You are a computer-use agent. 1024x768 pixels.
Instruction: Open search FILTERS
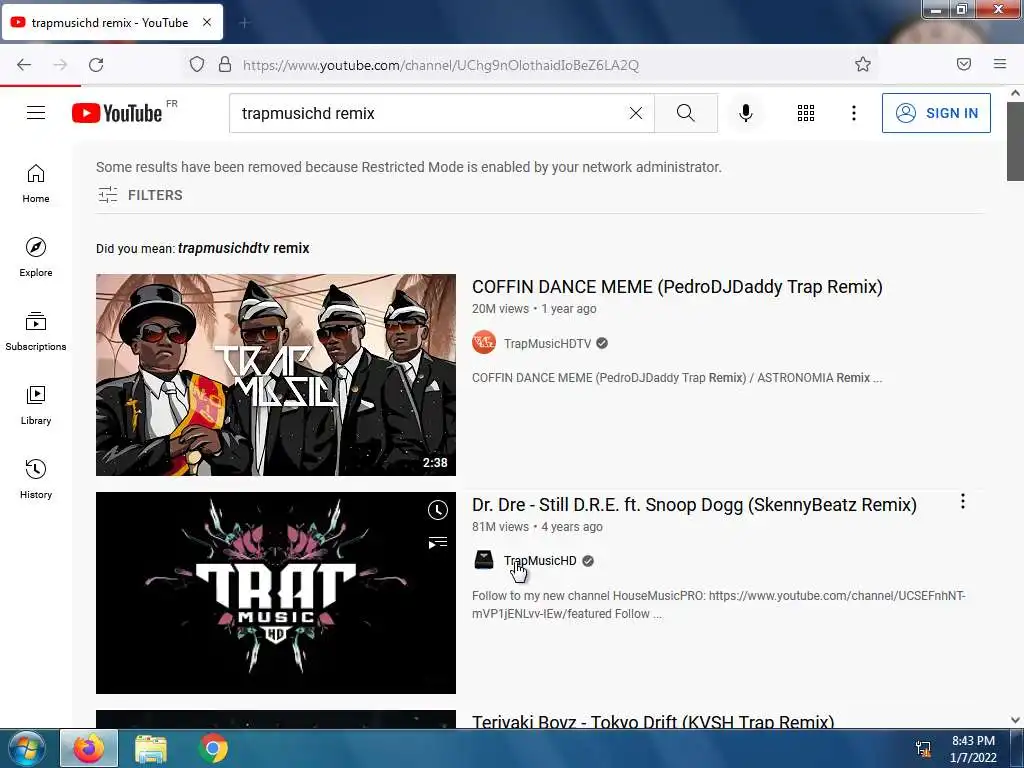[140, 195]
